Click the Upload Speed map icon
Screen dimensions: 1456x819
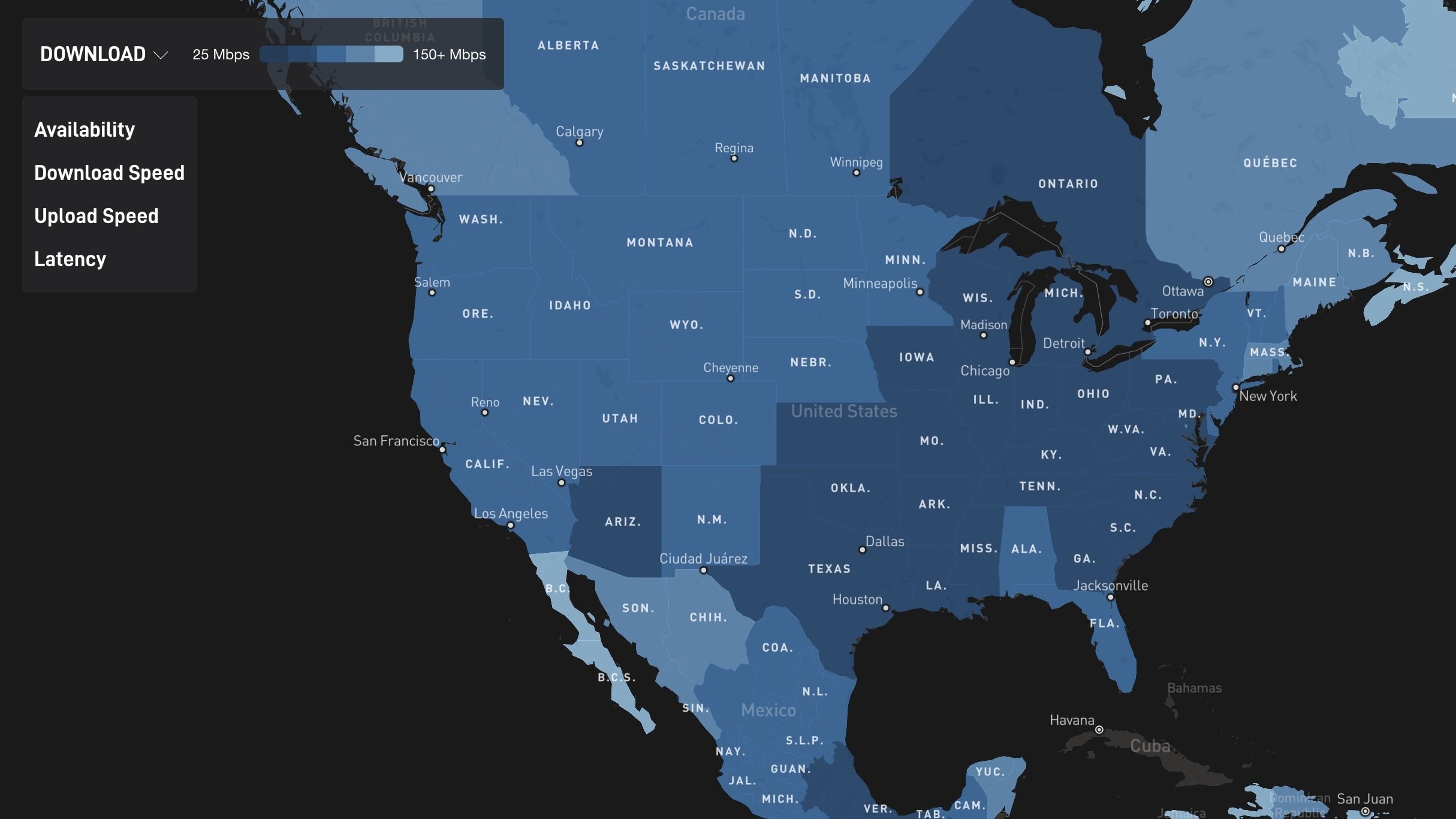[x=96, y=215]
